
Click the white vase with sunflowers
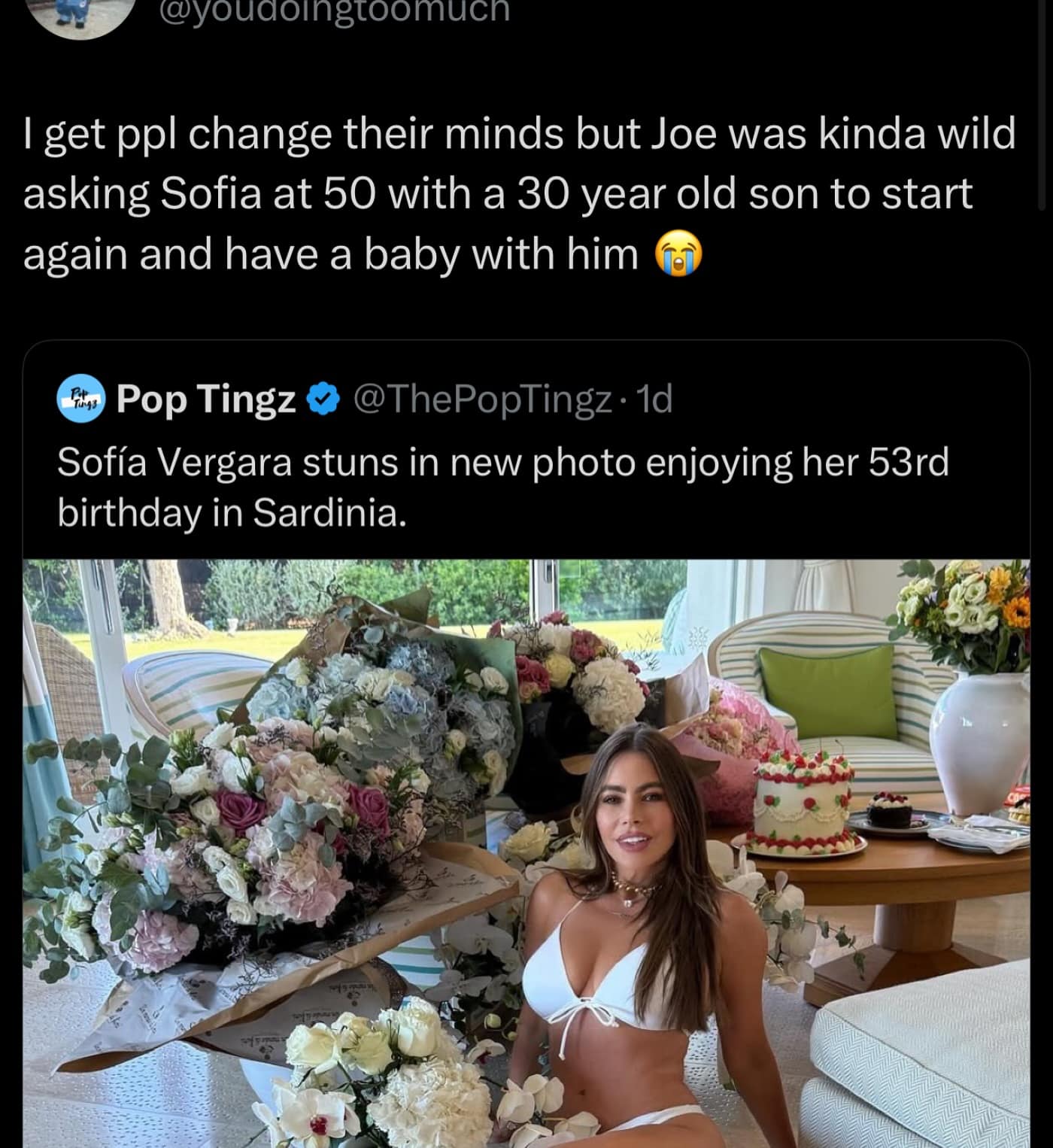click(979, 743)
